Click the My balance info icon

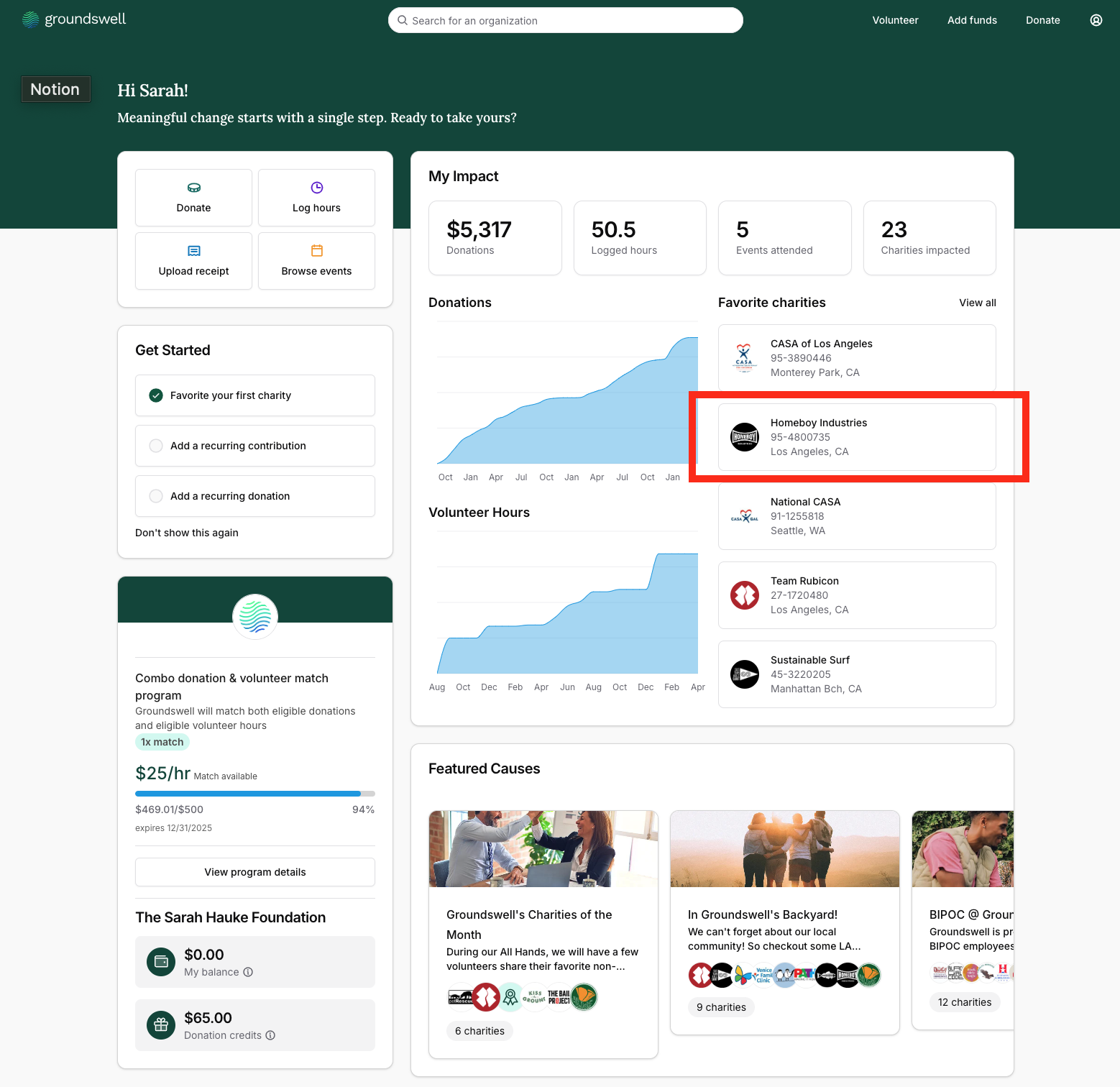(x=248, y=972)
